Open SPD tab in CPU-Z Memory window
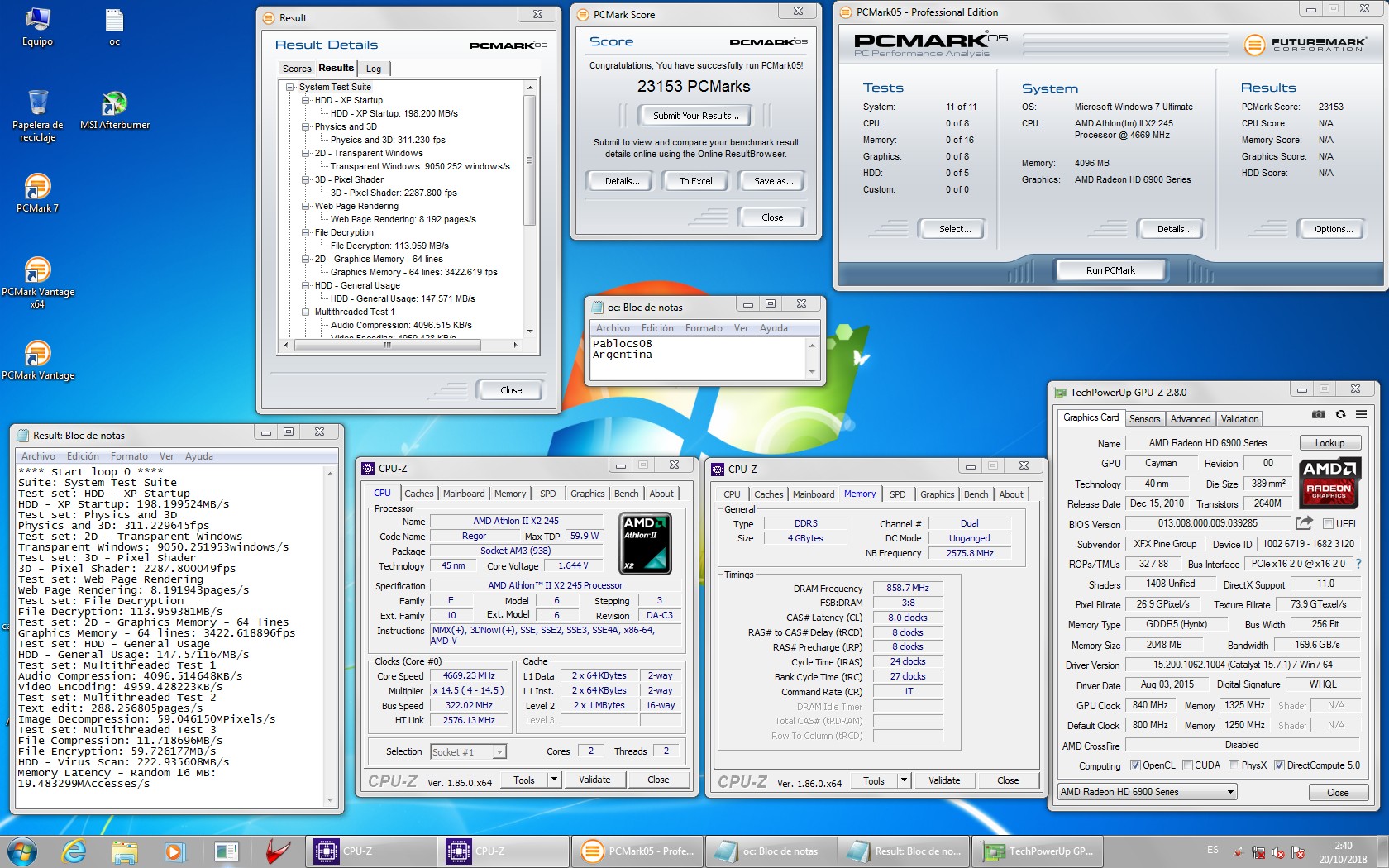The image size is (1389, 868). coord(897,494)
